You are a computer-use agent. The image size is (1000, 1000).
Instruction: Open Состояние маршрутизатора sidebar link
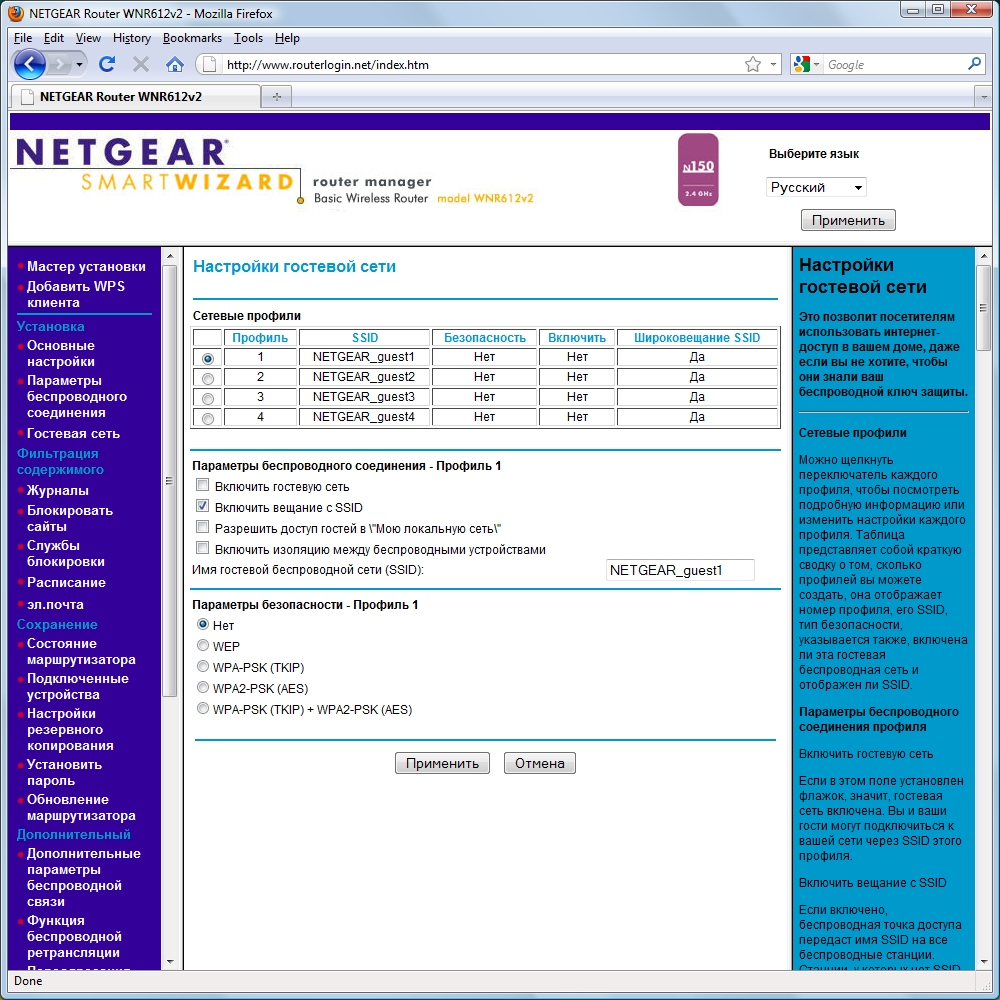point(81,652)
